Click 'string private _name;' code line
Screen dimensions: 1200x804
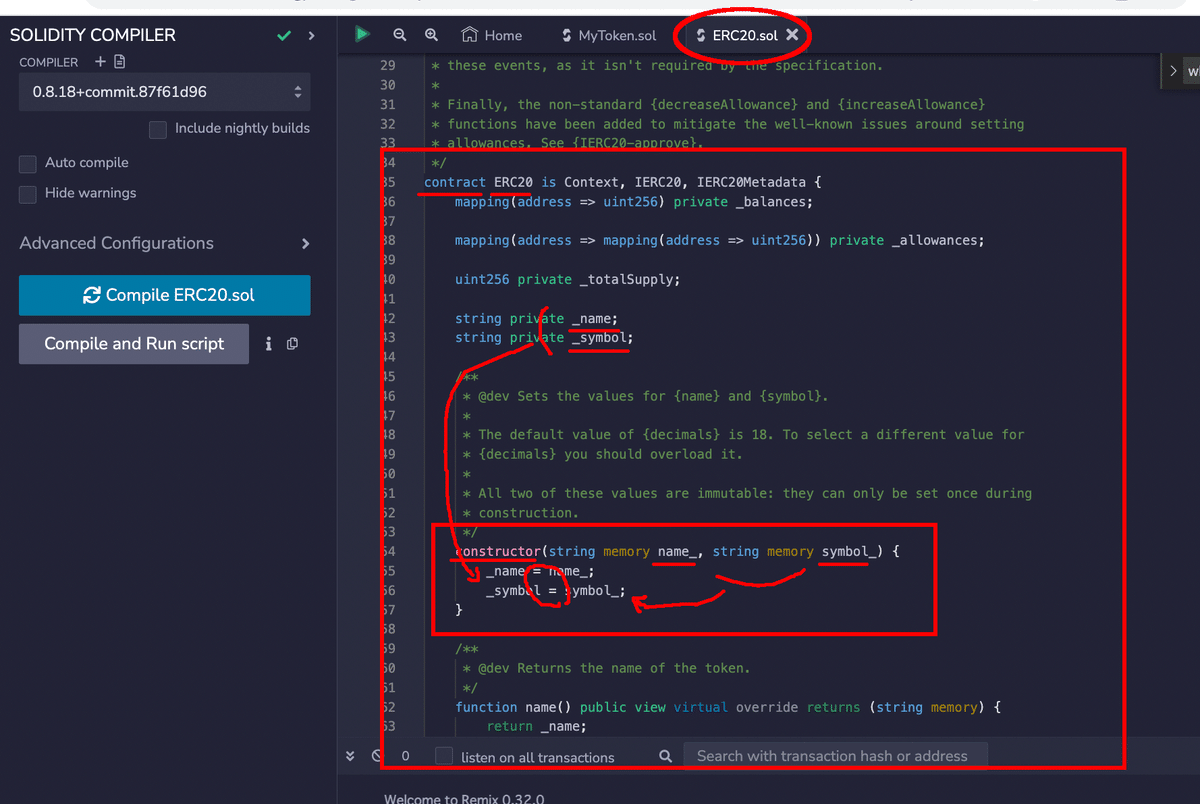(536, 319)
